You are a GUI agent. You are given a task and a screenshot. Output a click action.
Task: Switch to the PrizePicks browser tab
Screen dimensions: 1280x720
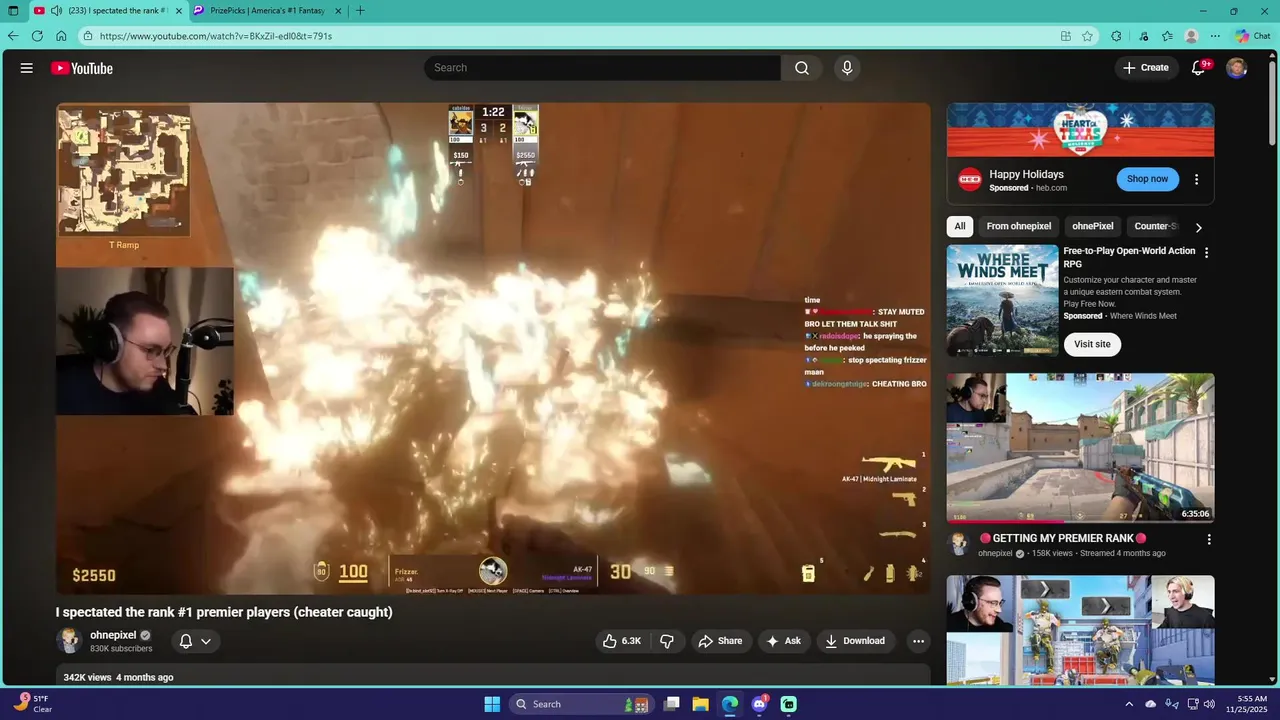[266, 11]
